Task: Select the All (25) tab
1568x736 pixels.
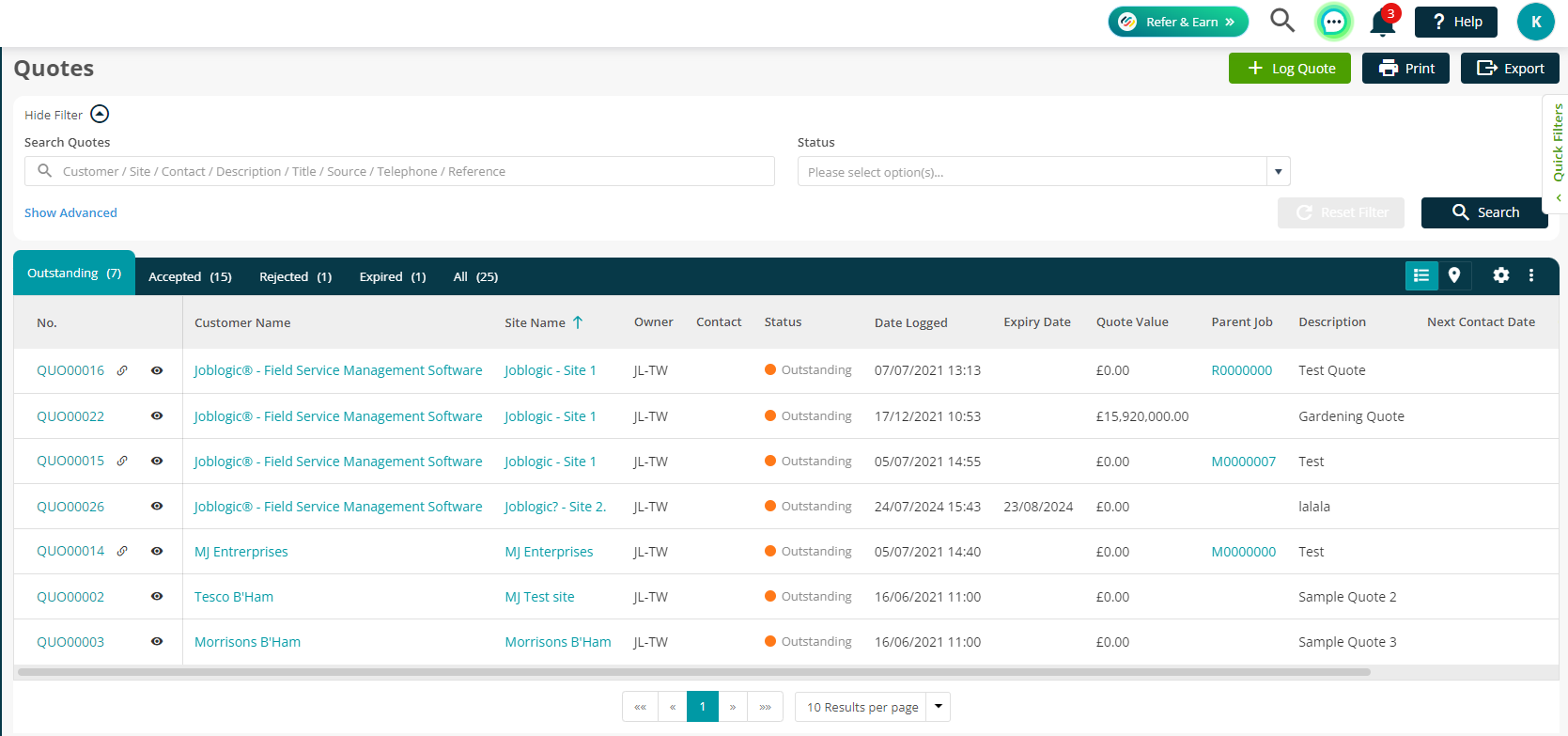Action: tap(475, 276)
